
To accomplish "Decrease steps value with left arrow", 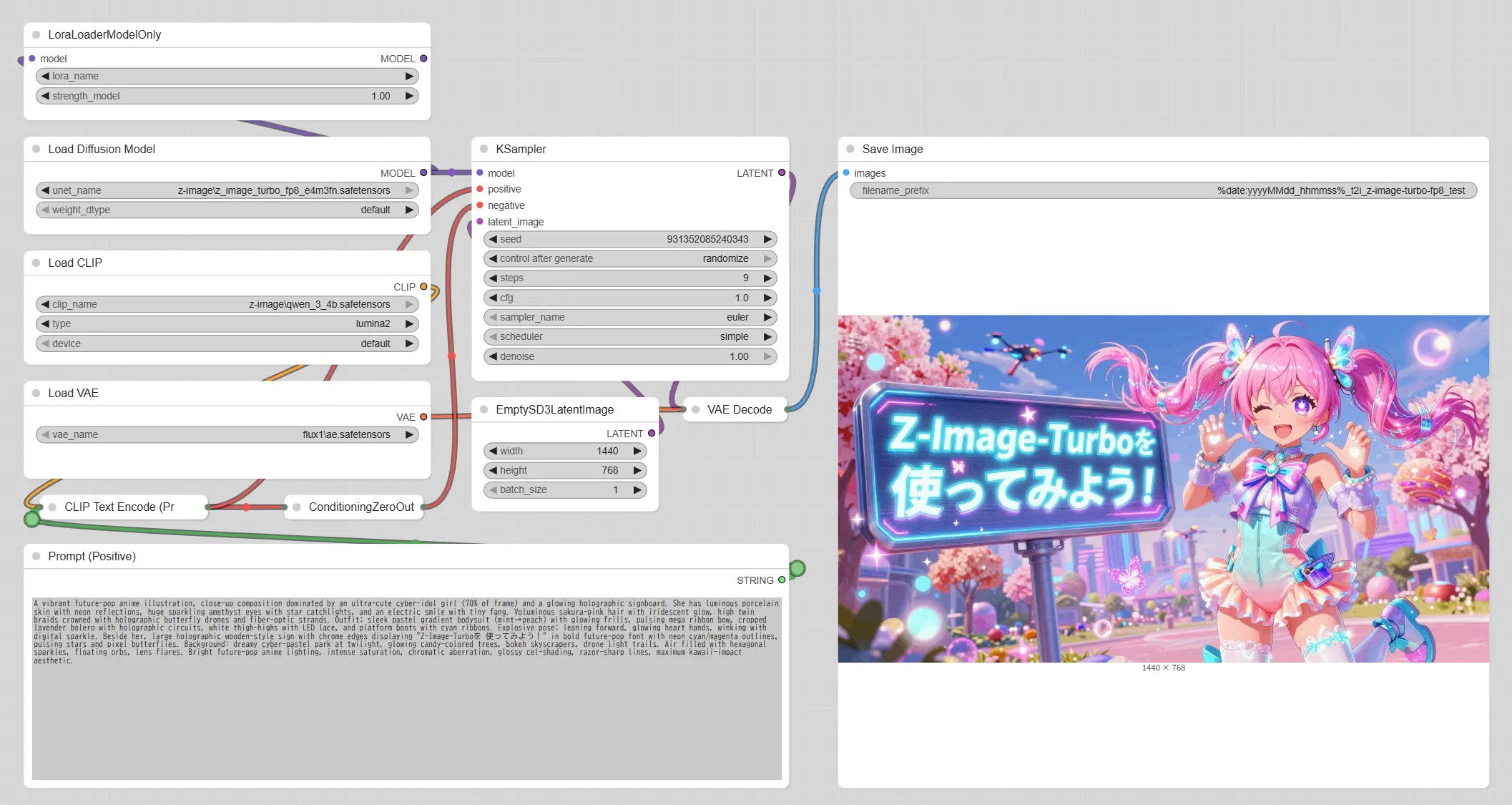I will [x=493, y=278].
